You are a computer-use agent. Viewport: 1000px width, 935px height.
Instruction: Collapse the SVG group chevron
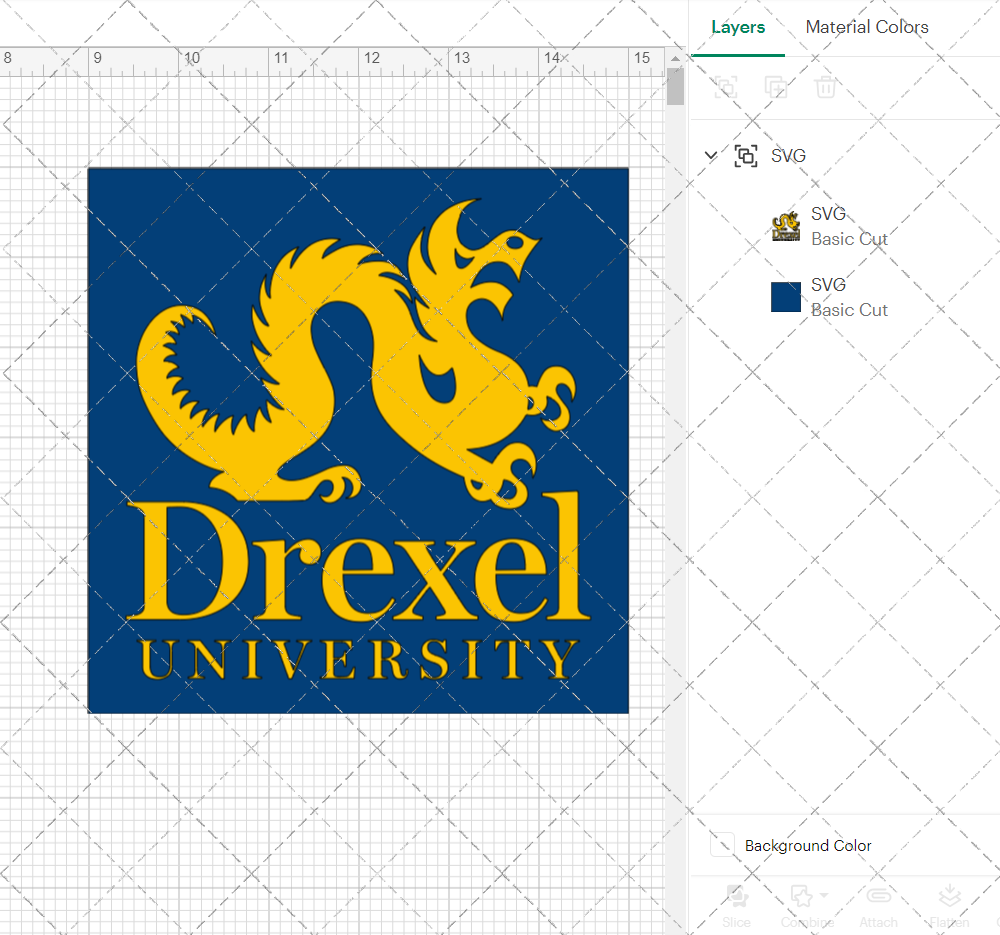pyautogui.click(x=710, y=156)
